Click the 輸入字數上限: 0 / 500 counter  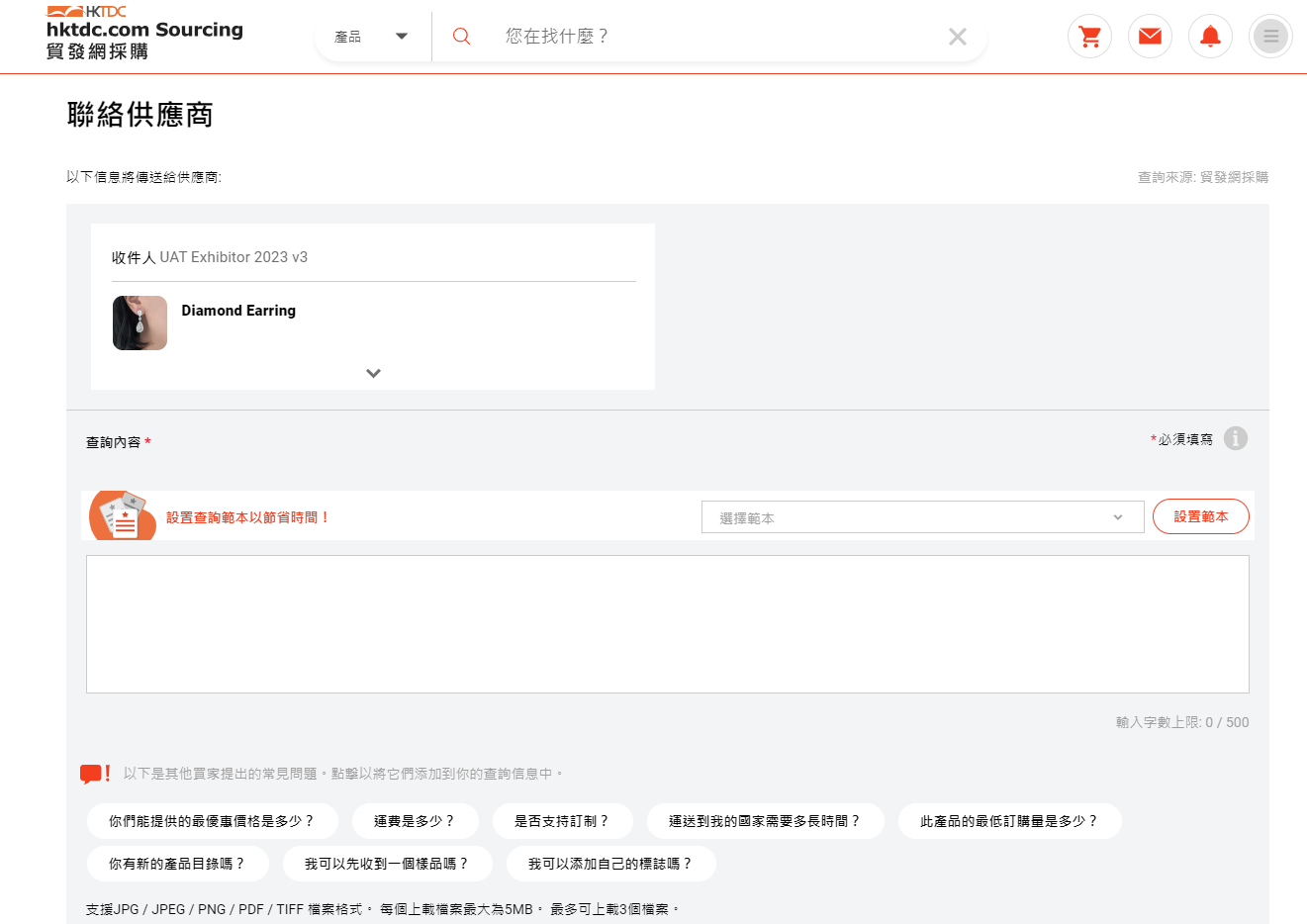[x=1182, y=722]
